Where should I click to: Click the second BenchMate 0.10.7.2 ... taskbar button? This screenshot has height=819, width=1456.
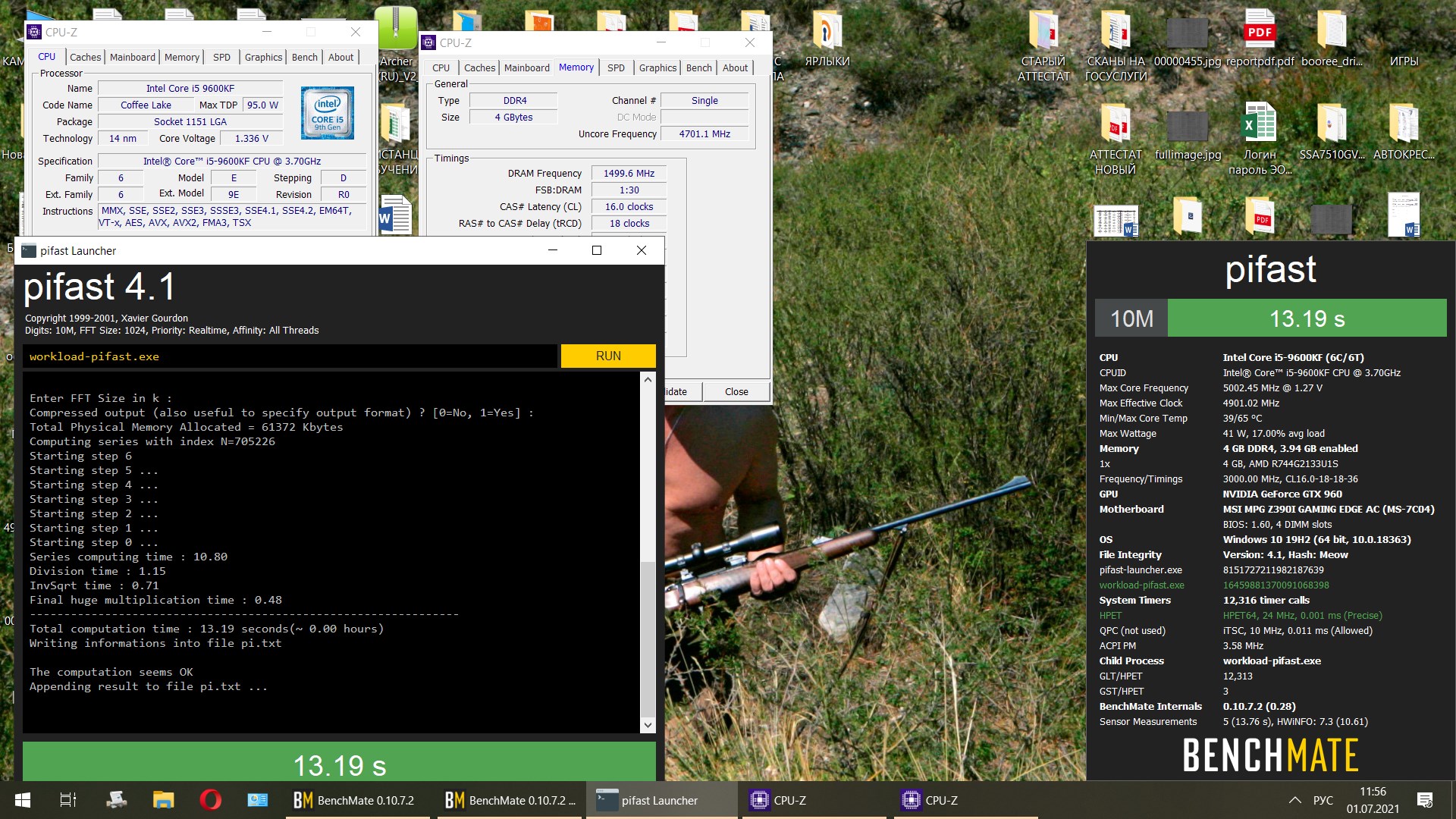point(510,800)
